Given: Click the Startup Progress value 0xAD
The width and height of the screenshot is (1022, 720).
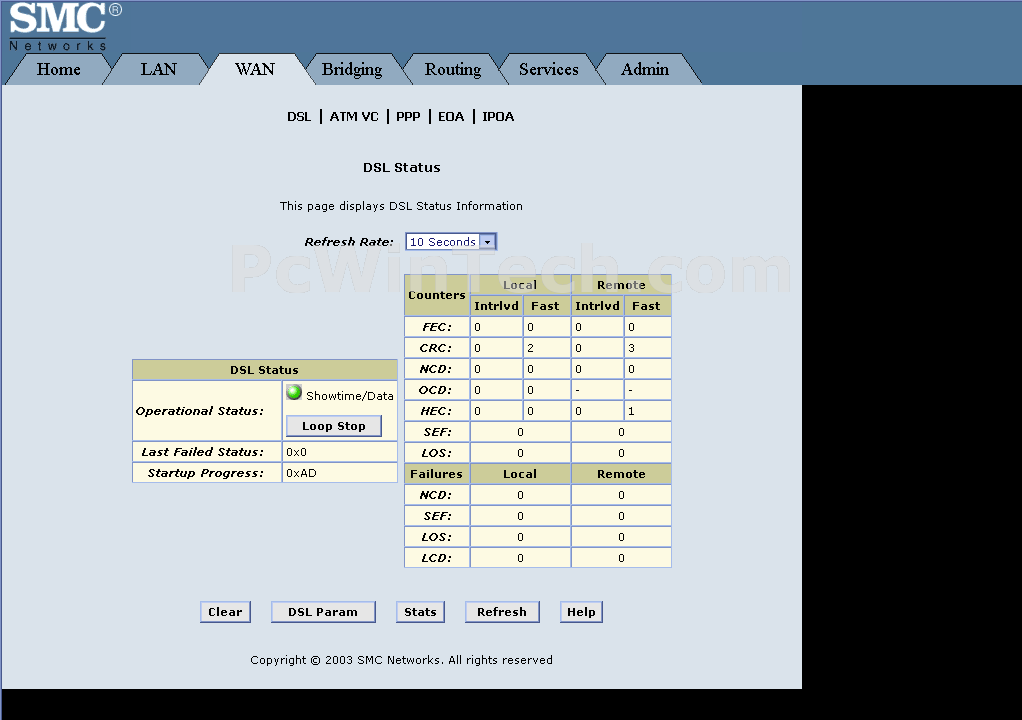Looking at the screenshot, I should click(x=301, y=473).
